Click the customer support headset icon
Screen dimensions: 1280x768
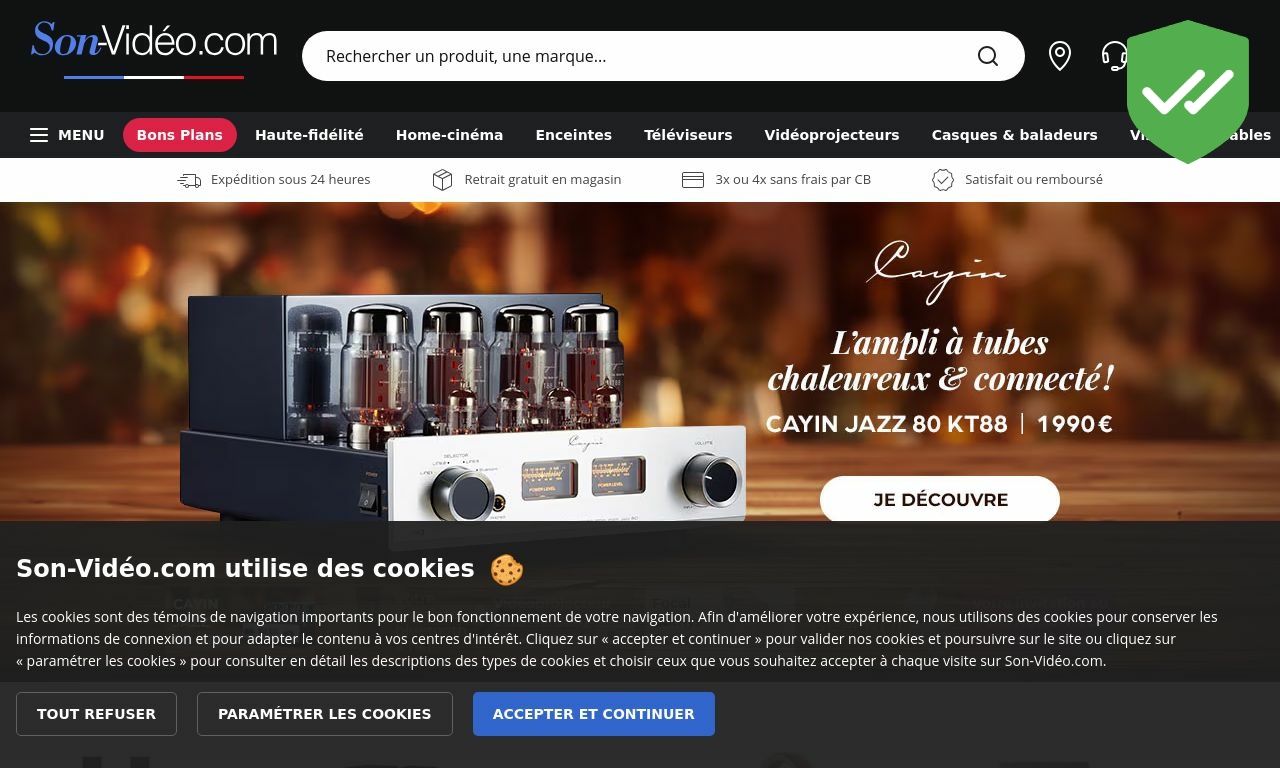tap(1114, 56)
